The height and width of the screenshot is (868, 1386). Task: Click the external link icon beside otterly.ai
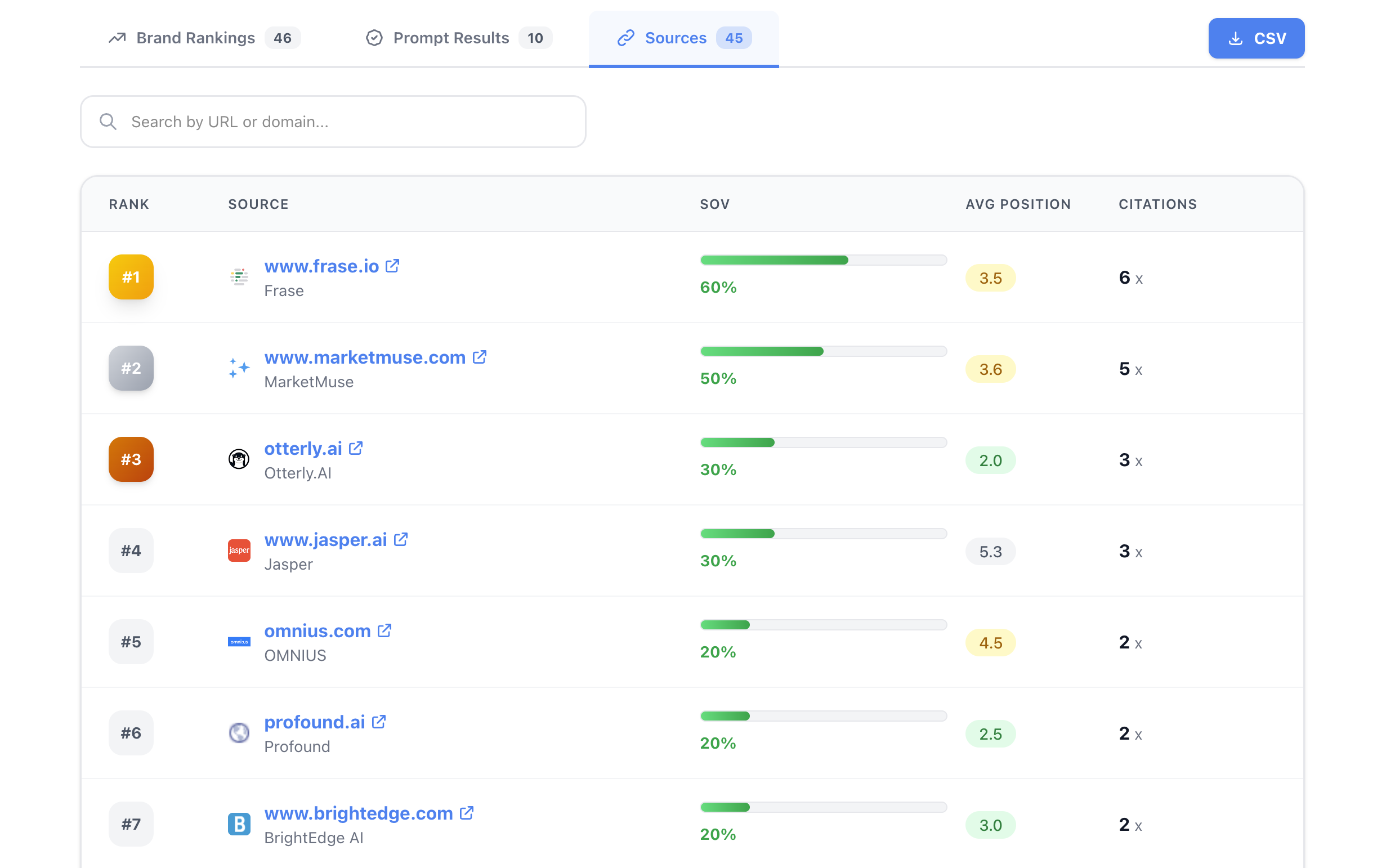[356, 448]
